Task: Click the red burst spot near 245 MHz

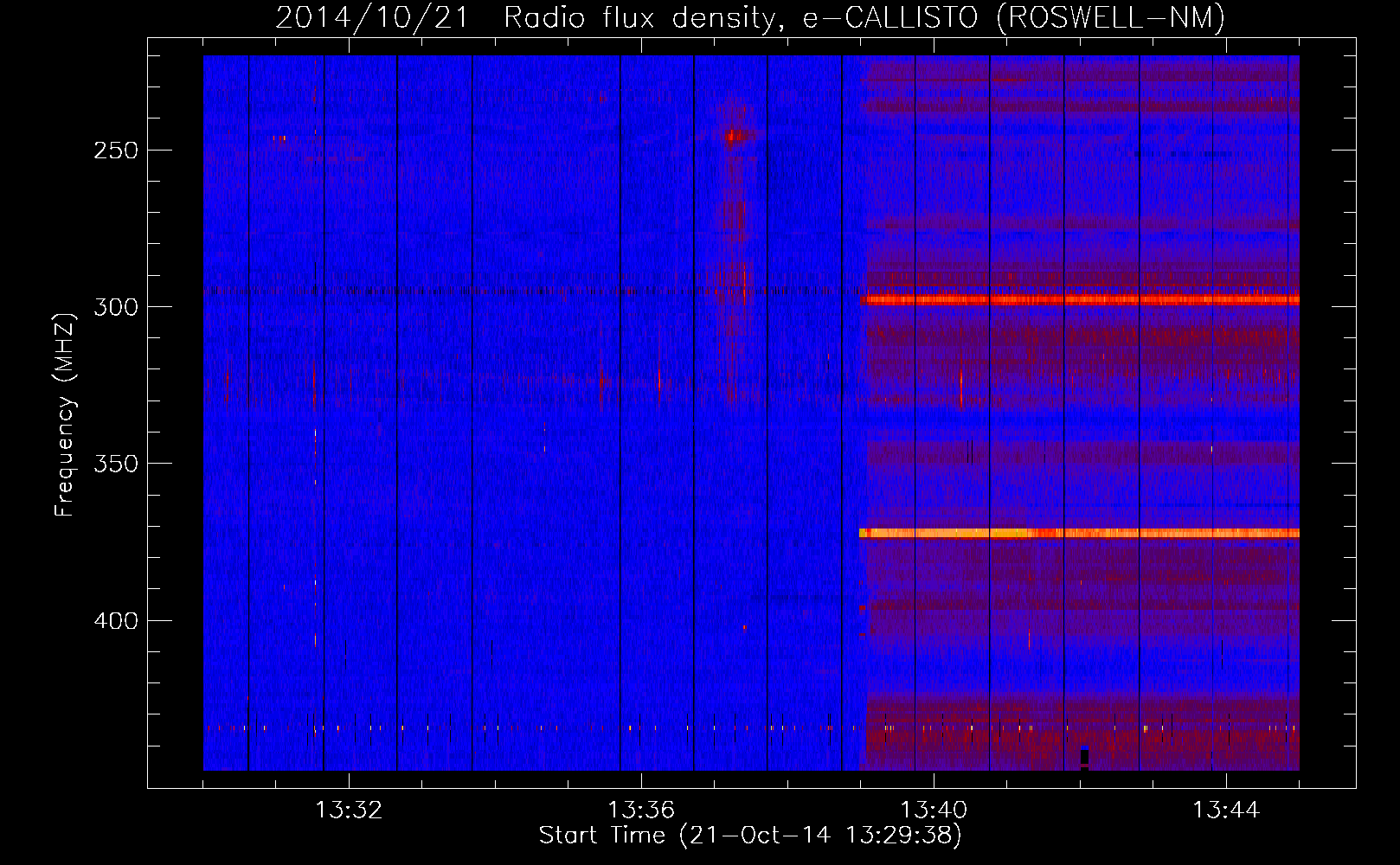Action: point(734,136)
